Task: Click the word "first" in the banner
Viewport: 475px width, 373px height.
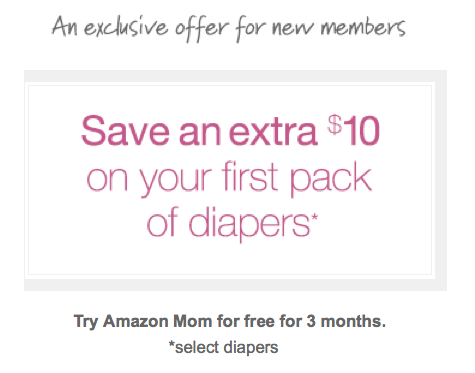Action: coord(250,176)
